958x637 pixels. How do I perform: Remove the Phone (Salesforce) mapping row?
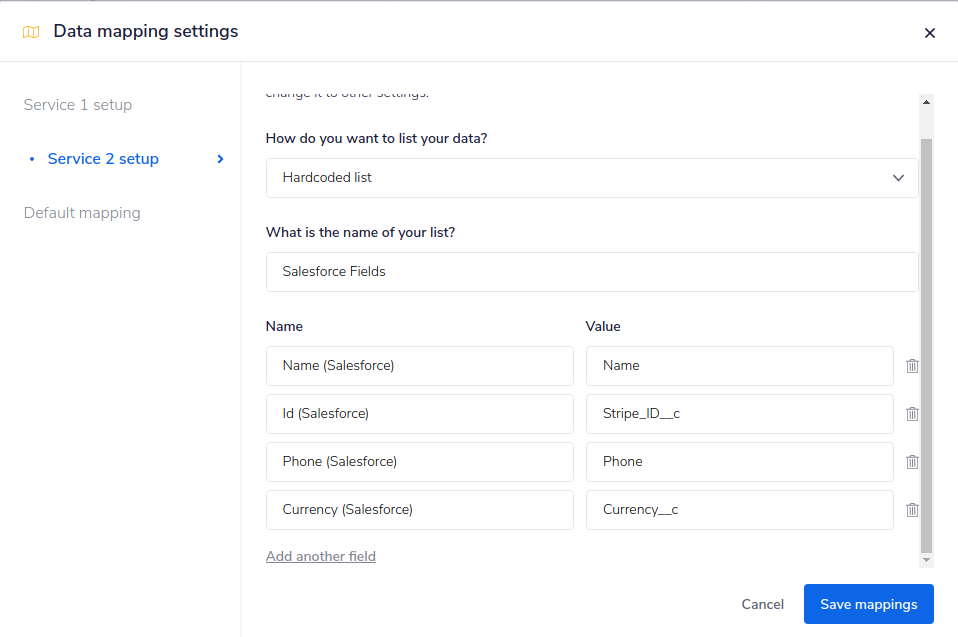[912, 462]
